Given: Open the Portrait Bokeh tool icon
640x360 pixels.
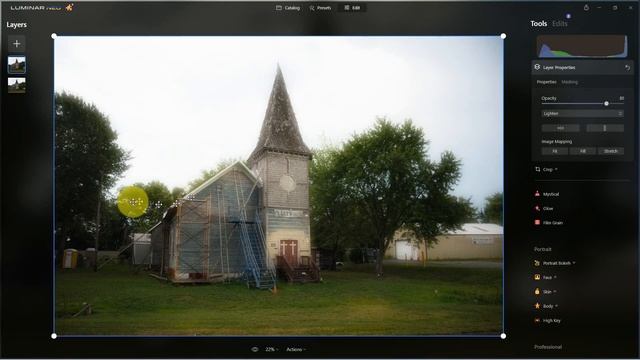Looking at the screenshot, I should pos(537,263).
